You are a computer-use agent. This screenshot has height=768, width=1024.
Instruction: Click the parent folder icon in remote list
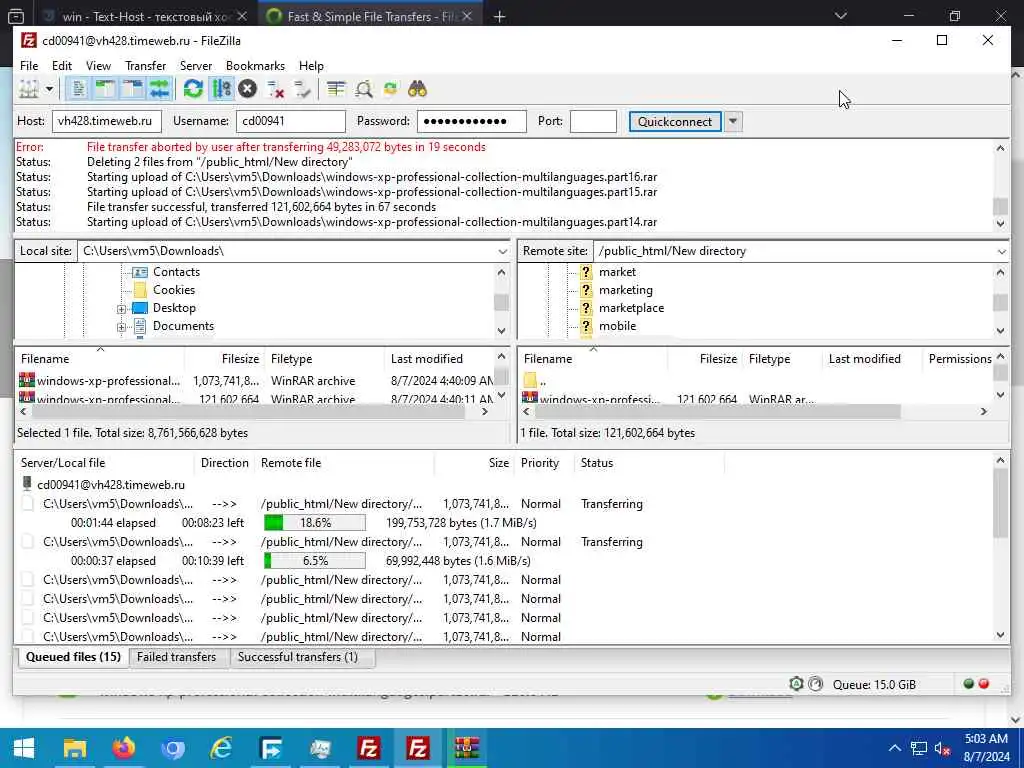click(x=530, y=380)
